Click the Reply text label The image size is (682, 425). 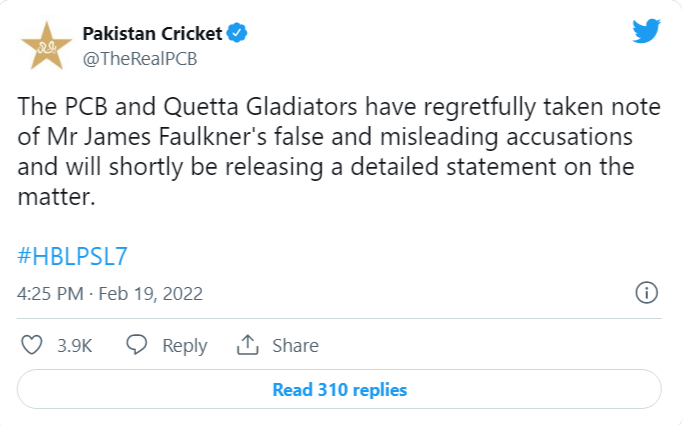[x=184, y=346]
